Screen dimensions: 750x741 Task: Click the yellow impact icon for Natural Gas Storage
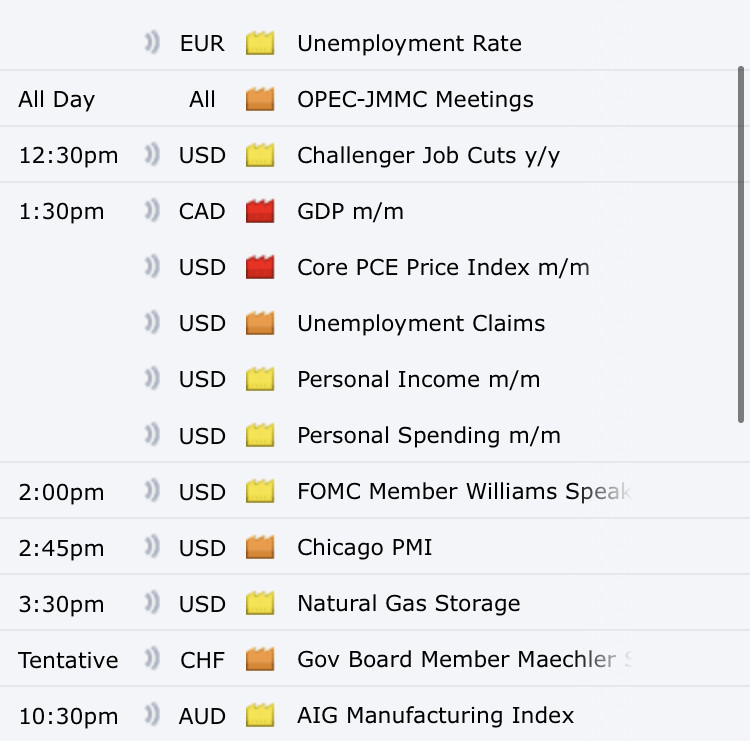point(260,604)
